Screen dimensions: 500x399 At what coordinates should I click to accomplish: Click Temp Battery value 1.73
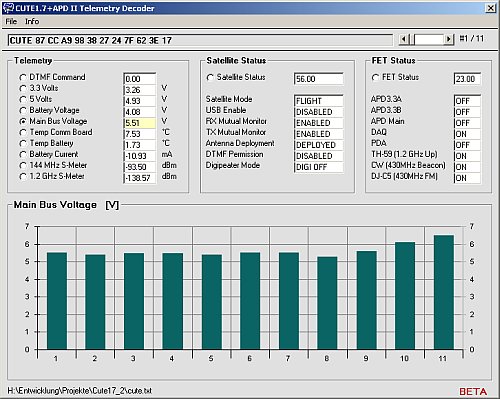click(x=140, y=145)
